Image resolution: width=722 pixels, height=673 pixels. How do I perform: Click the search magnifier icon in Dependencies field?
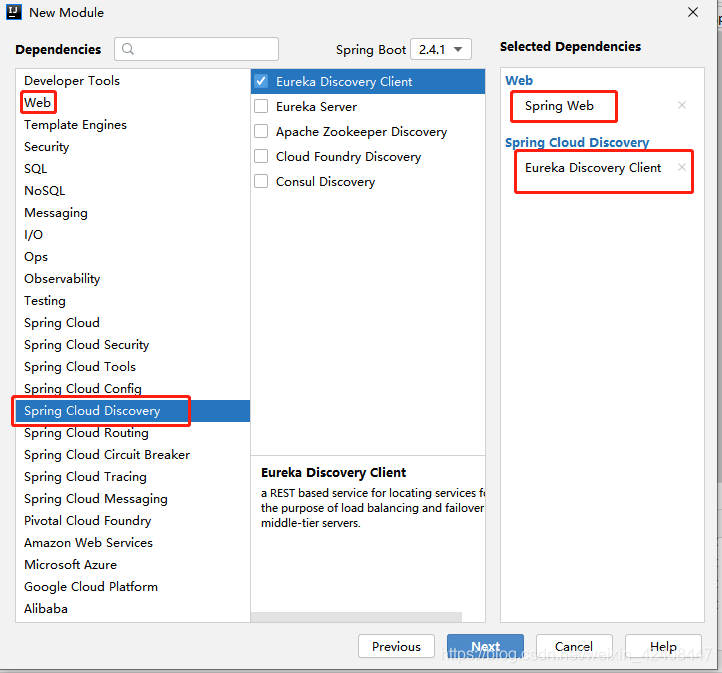pyautogui.click(x=128, y=49)
